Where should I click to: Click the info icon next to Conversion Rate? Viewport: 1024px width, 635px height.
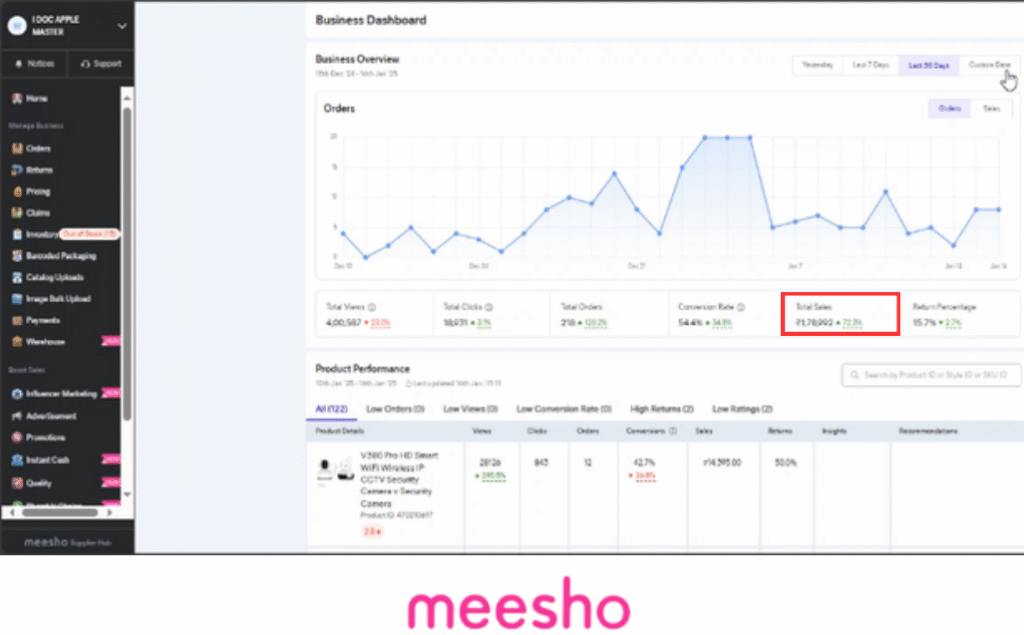741,307
